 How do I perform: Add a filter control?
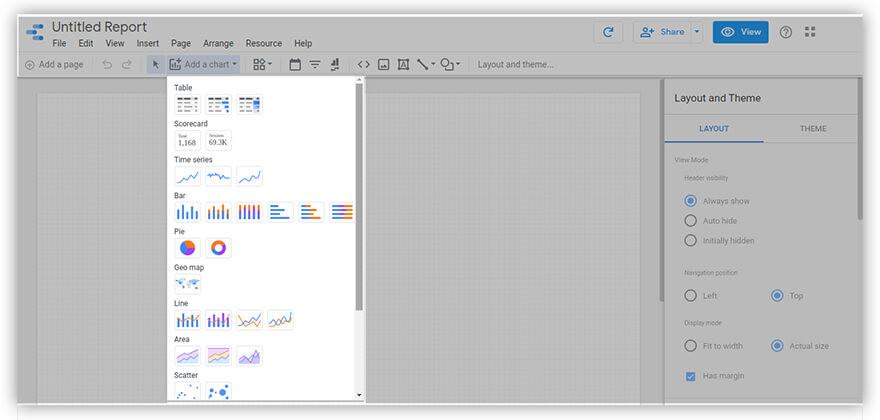click(x=315, y=65)
